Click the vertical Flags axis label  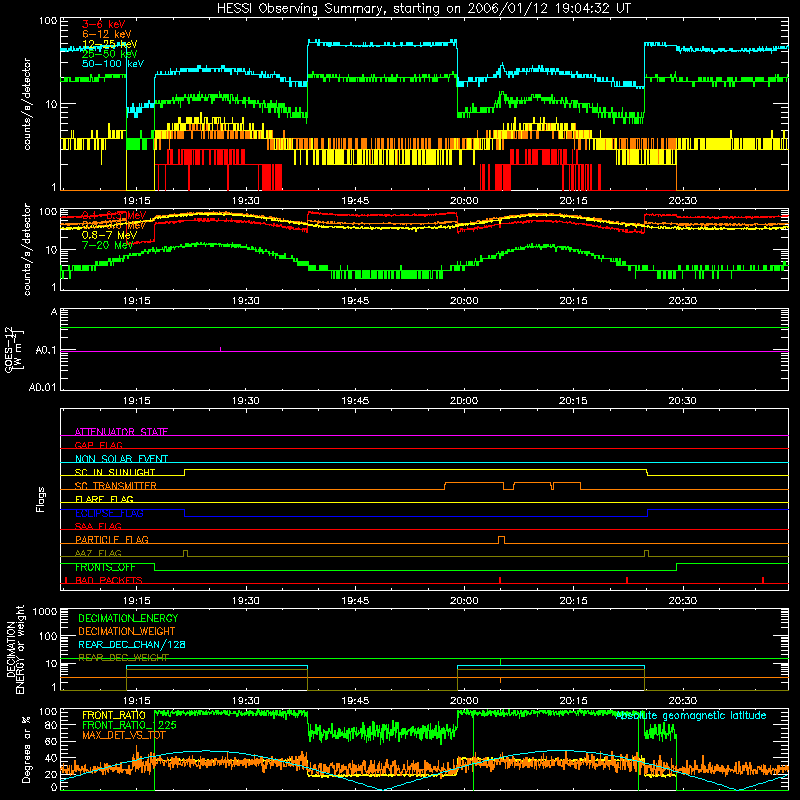pyautogui.click(x=40, y=499)
